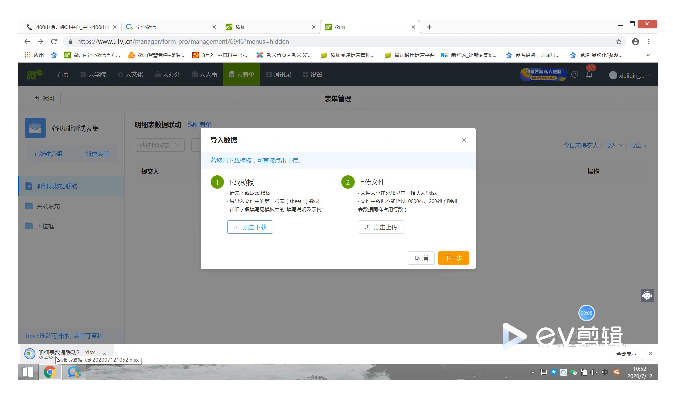Select the highlighted document item in sidebar

[71, 186]
